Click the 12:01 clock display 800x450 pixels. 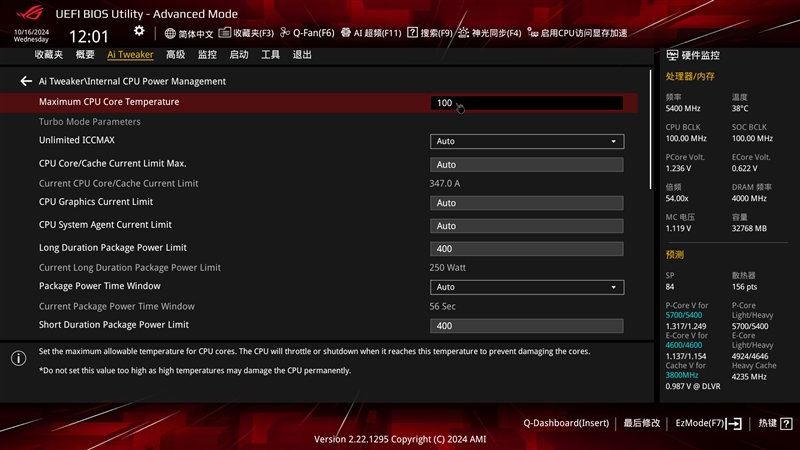(88, 36)
